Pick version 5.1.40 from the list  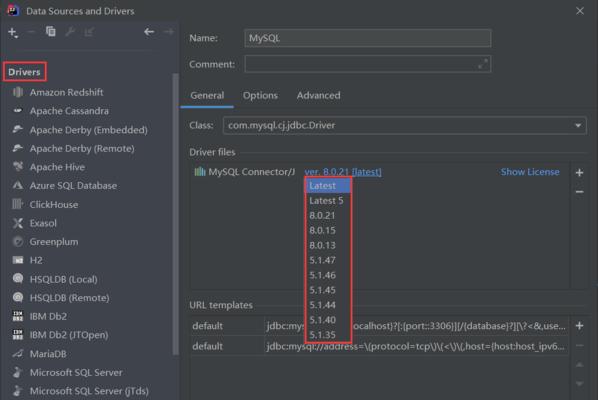pyautogui.click(x=328, y=320)
